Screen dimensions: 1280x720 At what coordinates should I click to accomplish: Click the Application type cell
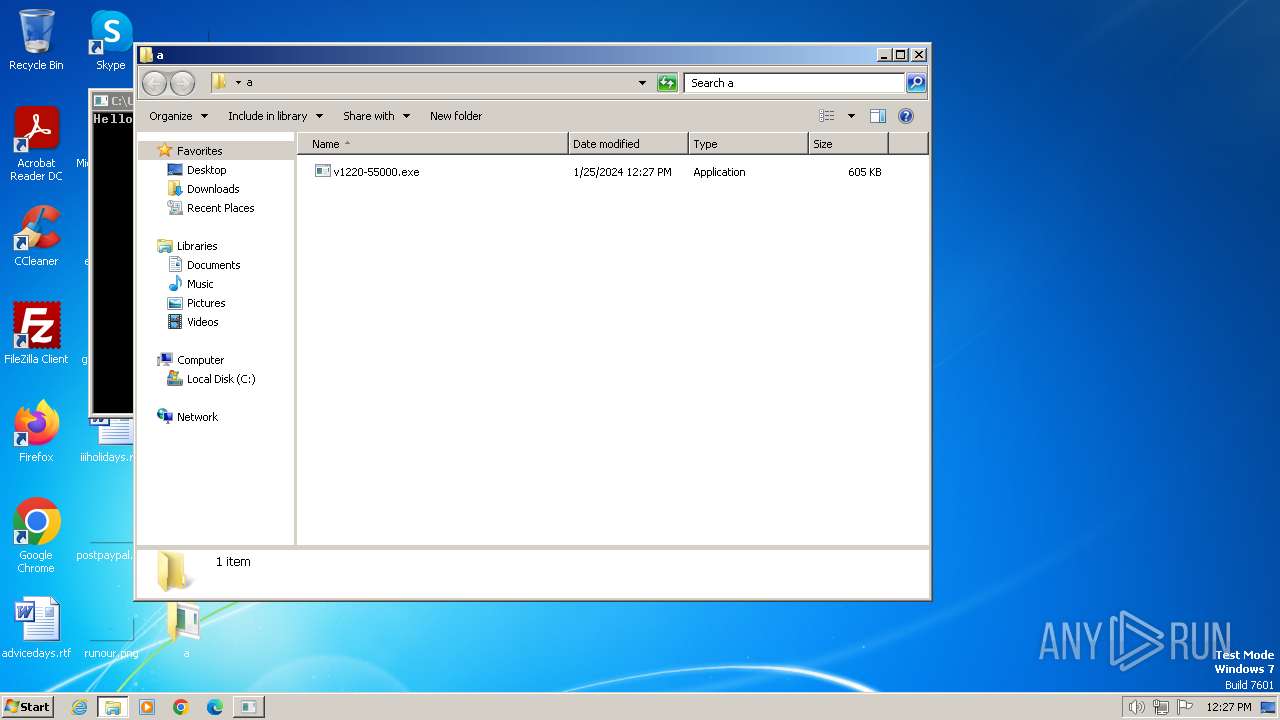(x=719, y=172)
